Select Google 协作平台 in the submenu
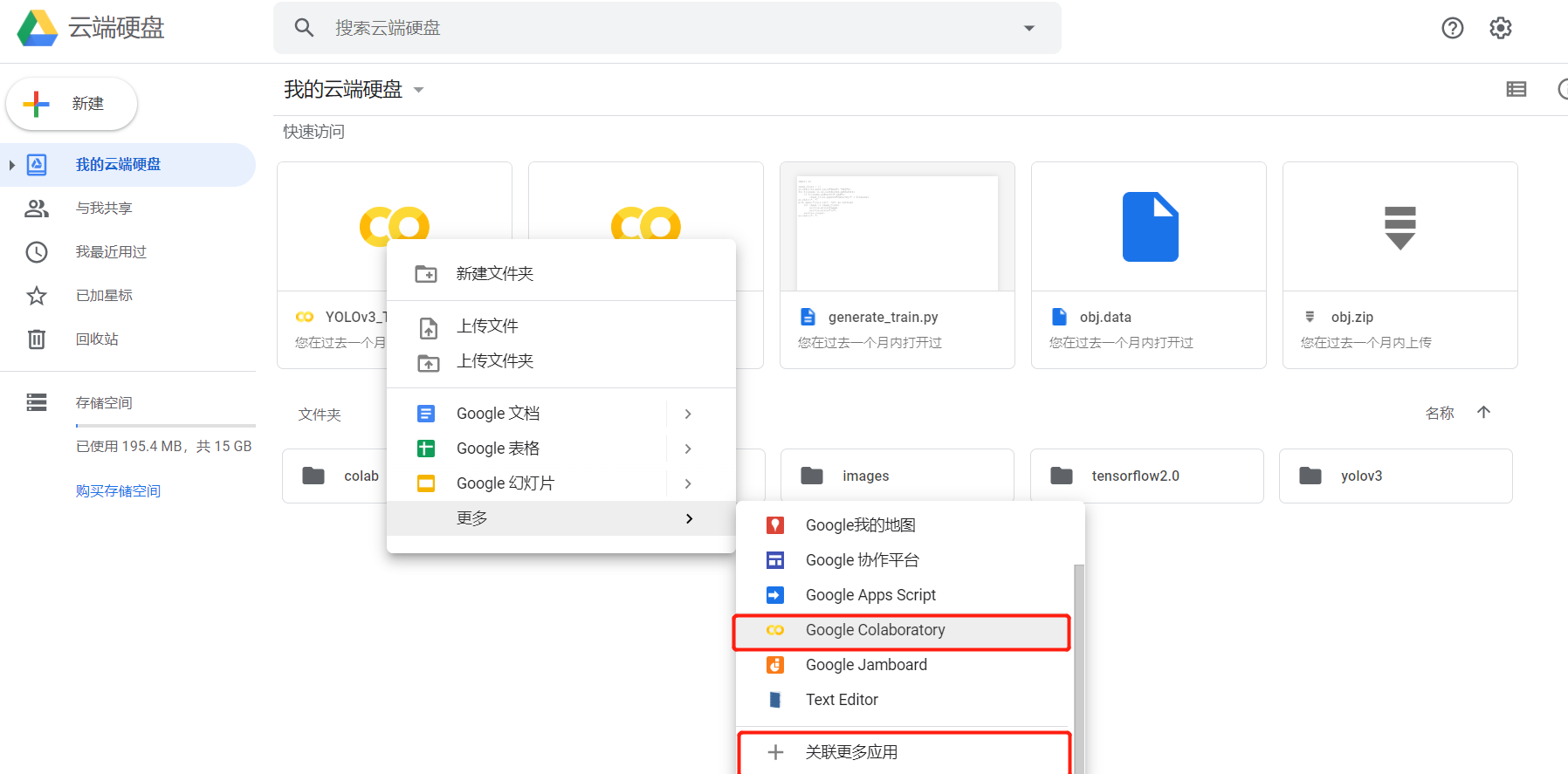1568x774 pixels. pyautogui.click(x=904, y=560)
